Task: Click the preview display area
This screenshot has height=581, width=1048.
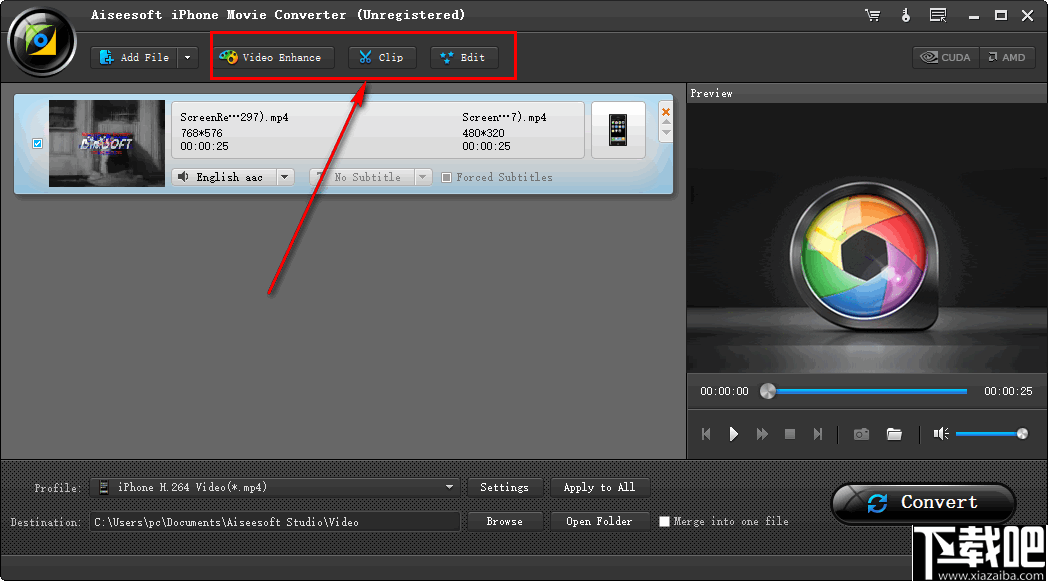Action: [867, 237]
